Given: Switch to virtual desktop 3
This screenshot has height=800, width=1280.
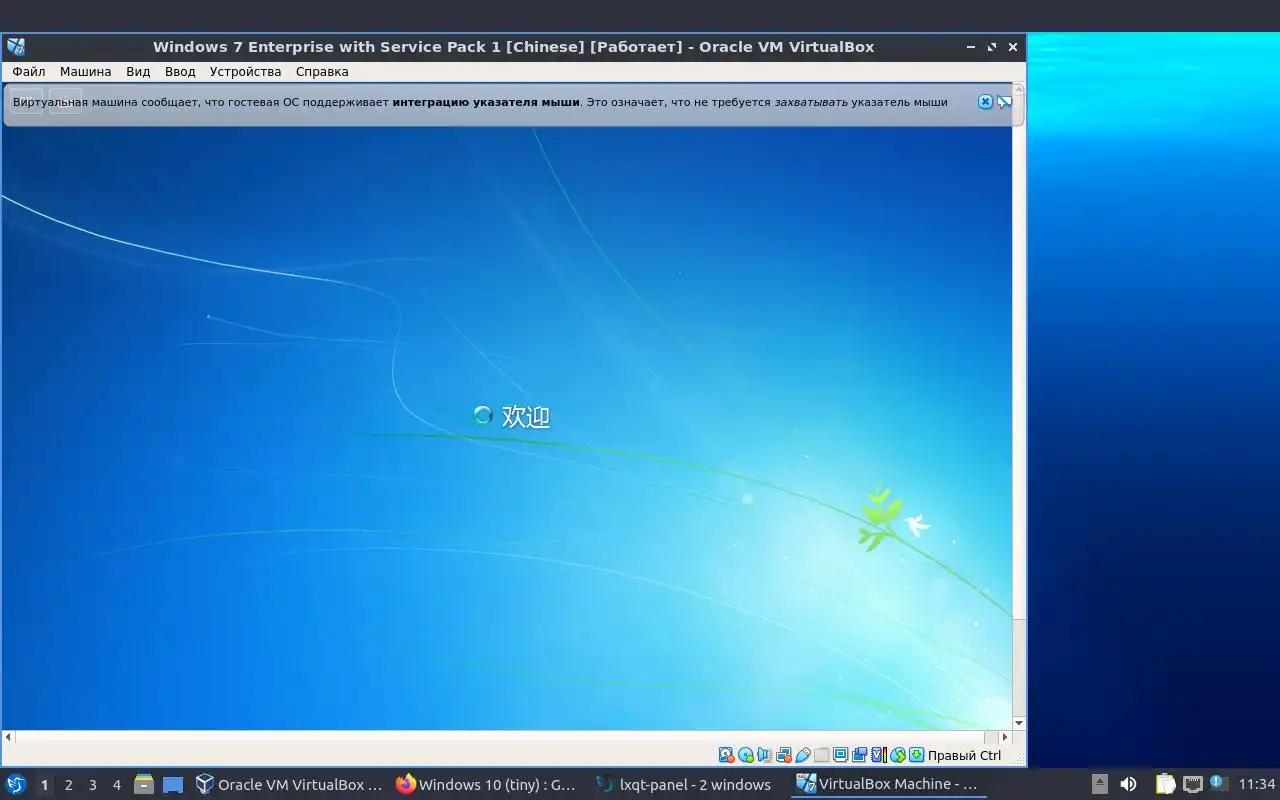Looking at the screenshot, I should 92,785.
